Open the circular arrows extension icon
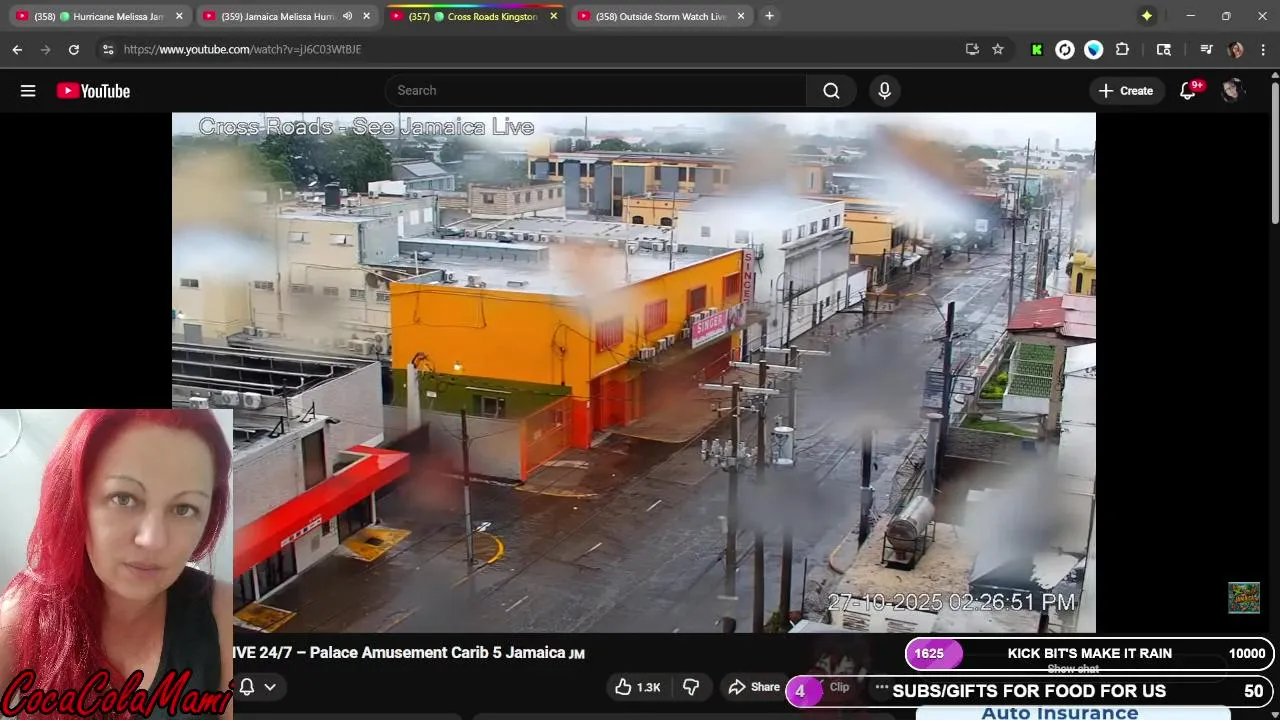 1065,49
